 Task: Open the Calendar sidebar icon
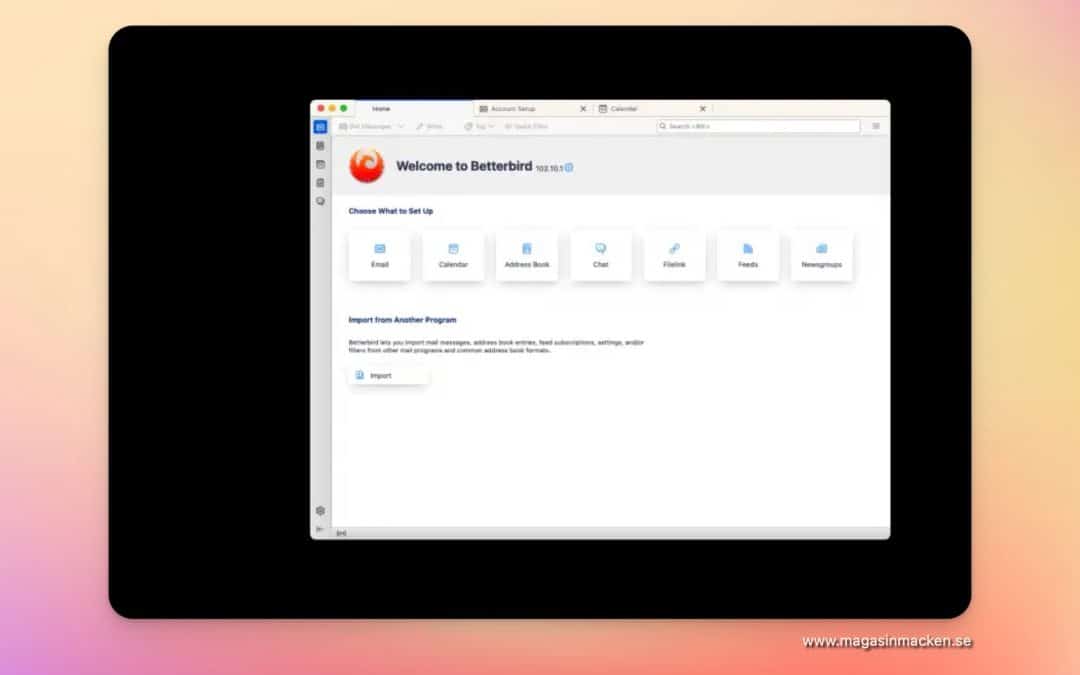point(320,164)
